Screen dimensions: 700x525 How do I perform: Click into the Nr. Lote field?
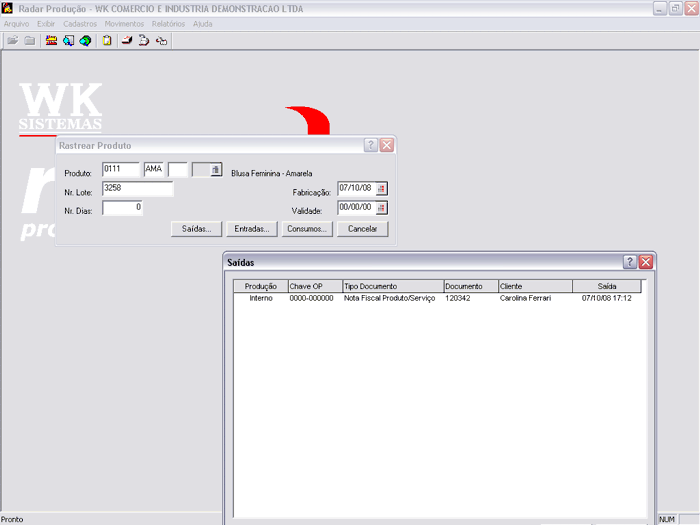[137, 189]
